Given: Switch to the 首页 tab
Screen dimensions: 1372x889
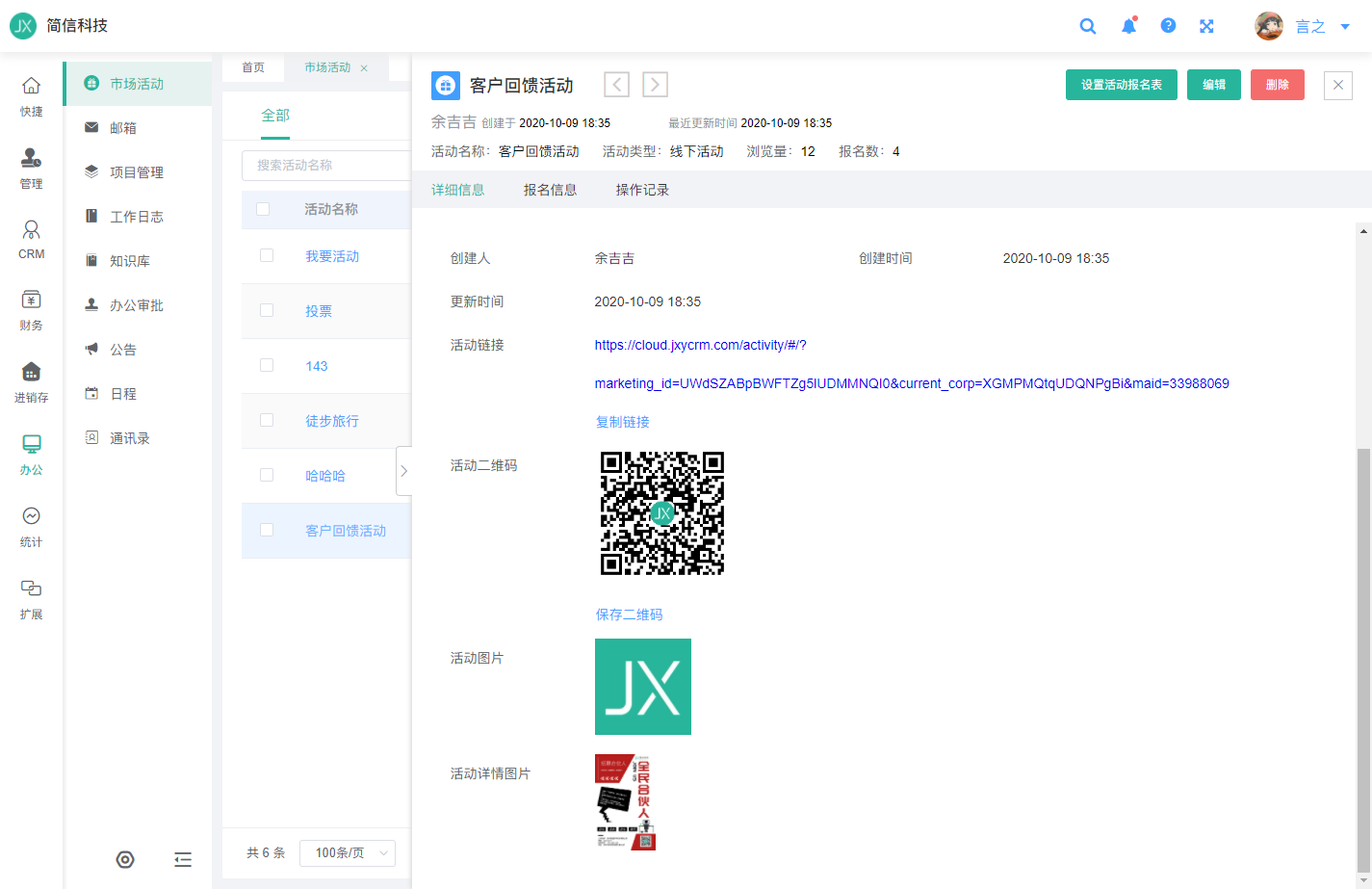Looking at the screenshot, I should 253,67.
